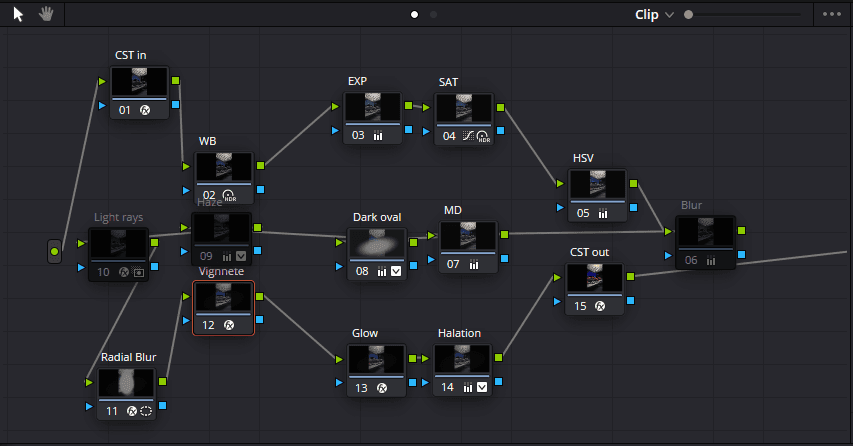Select the hand pan tool
Screen dimensions: 853x446
tap(46, 14)
